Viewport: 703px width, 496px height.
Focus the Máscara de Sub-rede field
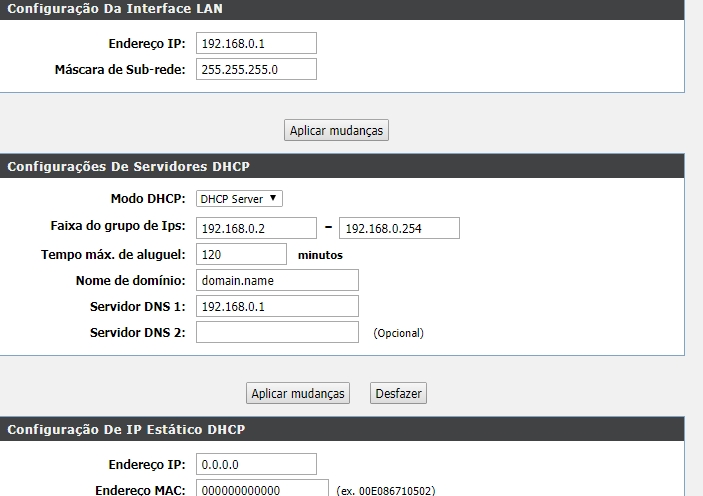pos(256,69)
